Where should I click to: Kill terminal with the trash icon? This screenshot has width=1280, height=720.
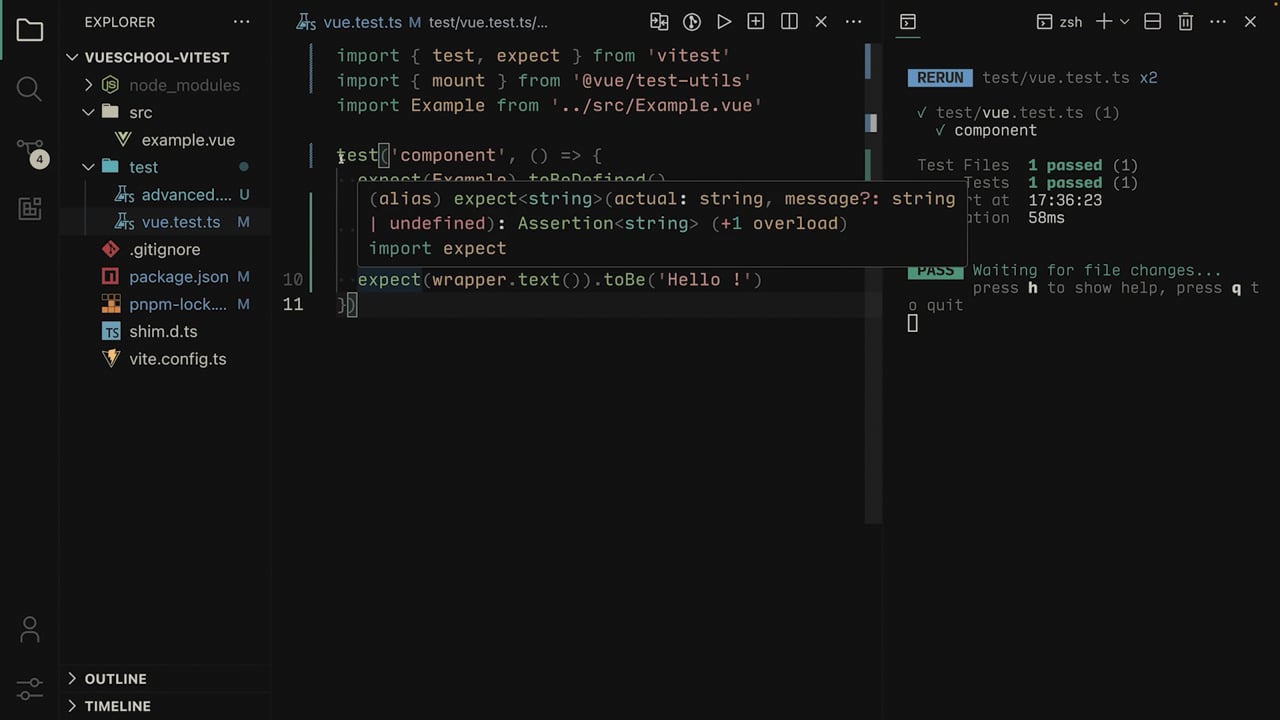(1185, 22)
